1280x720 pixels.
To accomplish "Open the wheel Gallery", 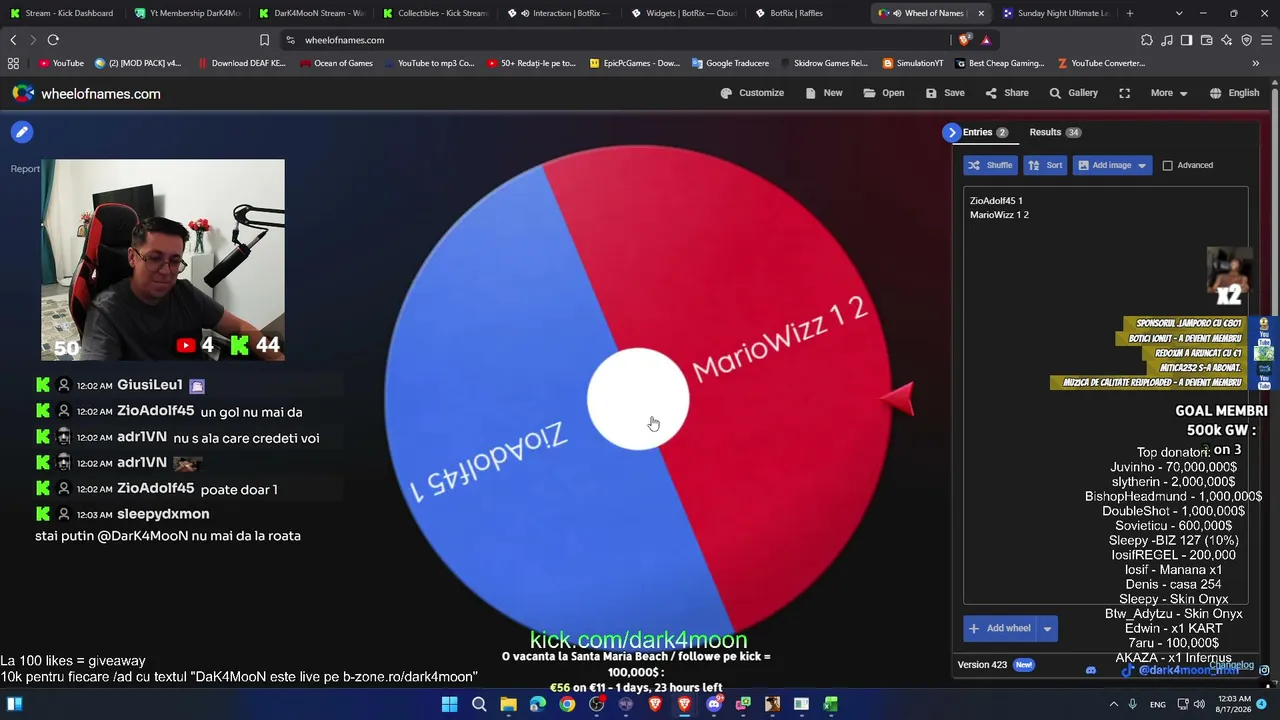I will point(1073,93).
